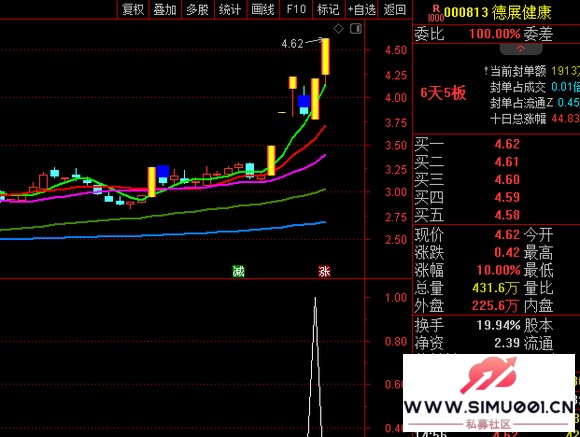580x437 pixels.
Task: Select 买三 bid price 4.60
Action: click(507, 179)
